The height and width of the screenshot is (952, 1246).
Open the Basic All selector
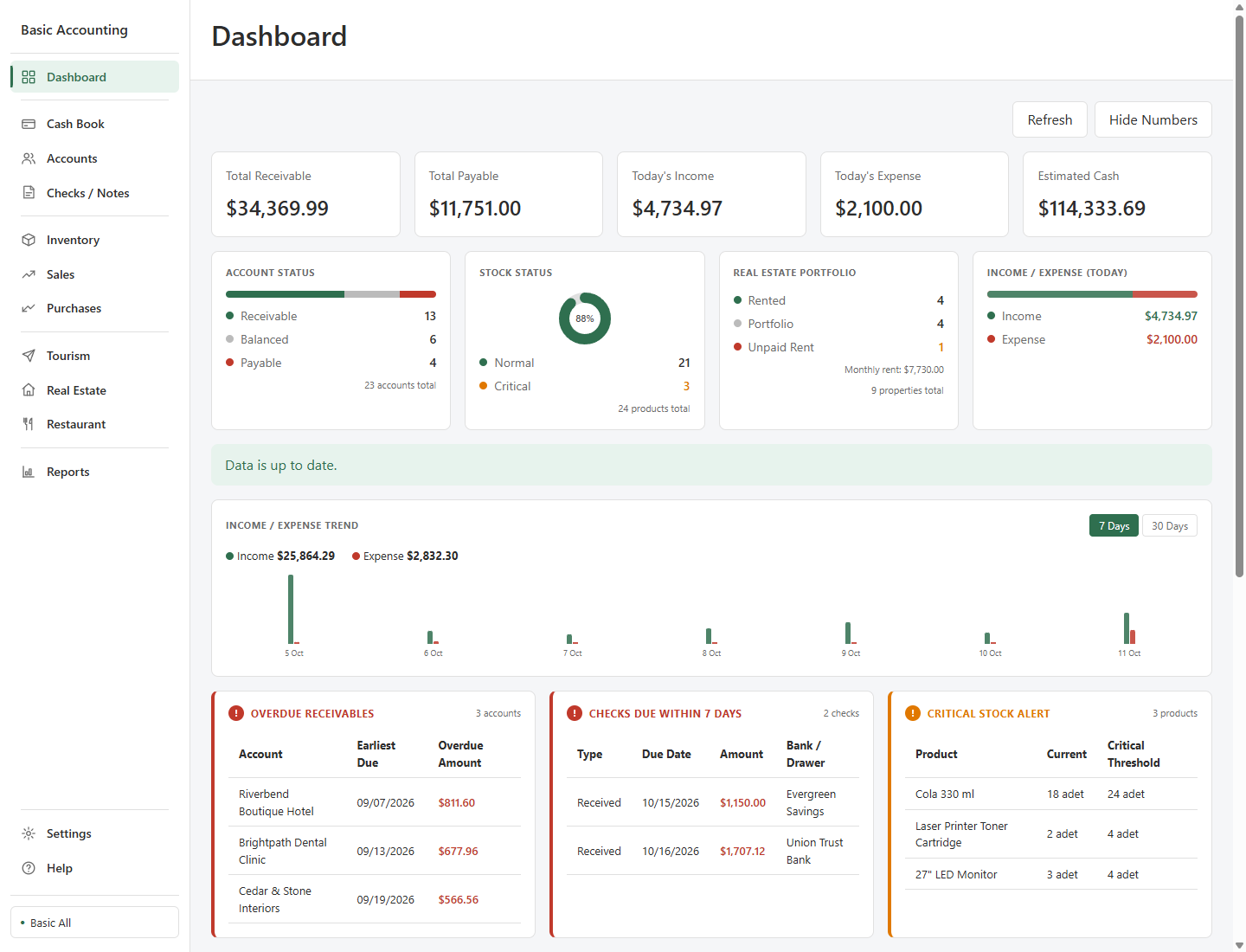coord(94,923)
